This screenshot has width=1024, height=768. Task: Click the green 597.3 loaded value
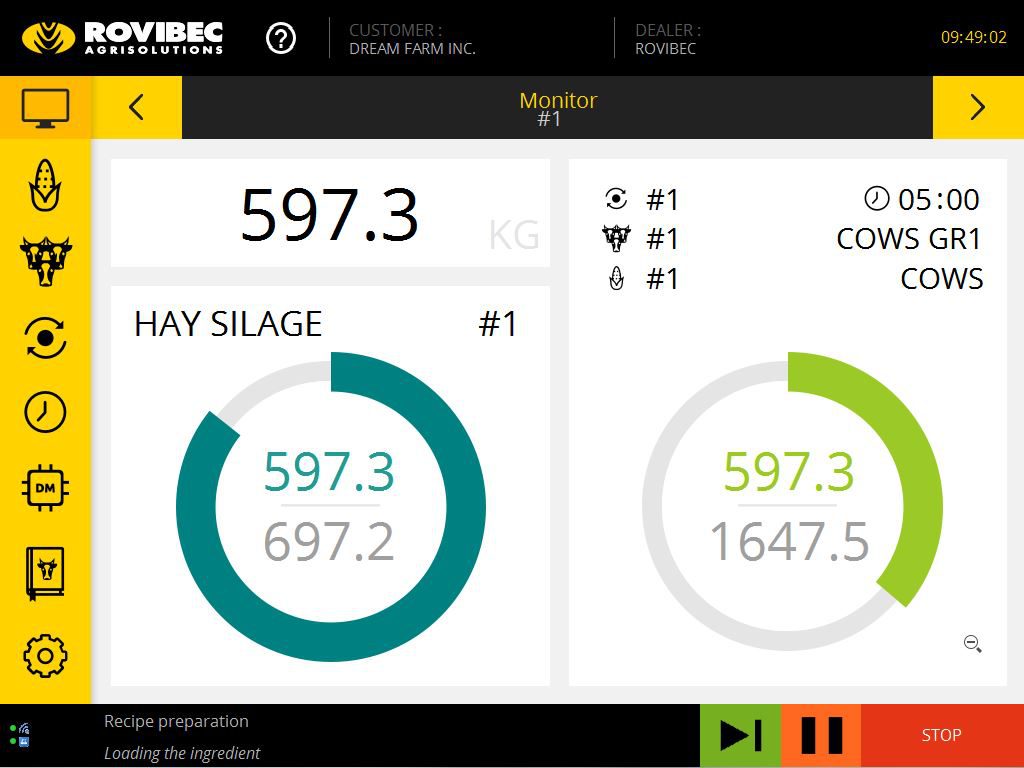pos(789,472)
